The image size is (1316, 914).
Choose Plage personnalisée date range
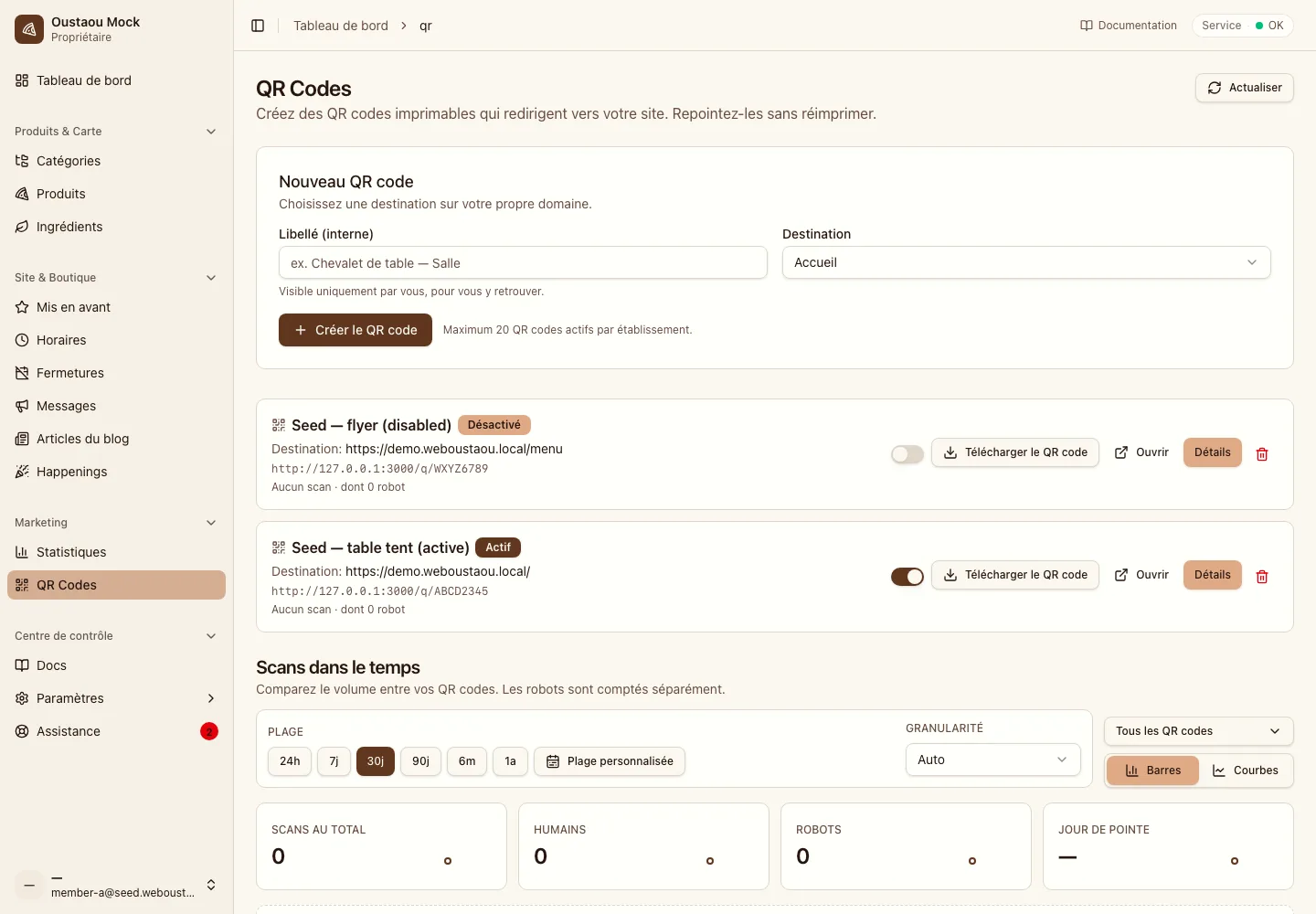(610, 761)
